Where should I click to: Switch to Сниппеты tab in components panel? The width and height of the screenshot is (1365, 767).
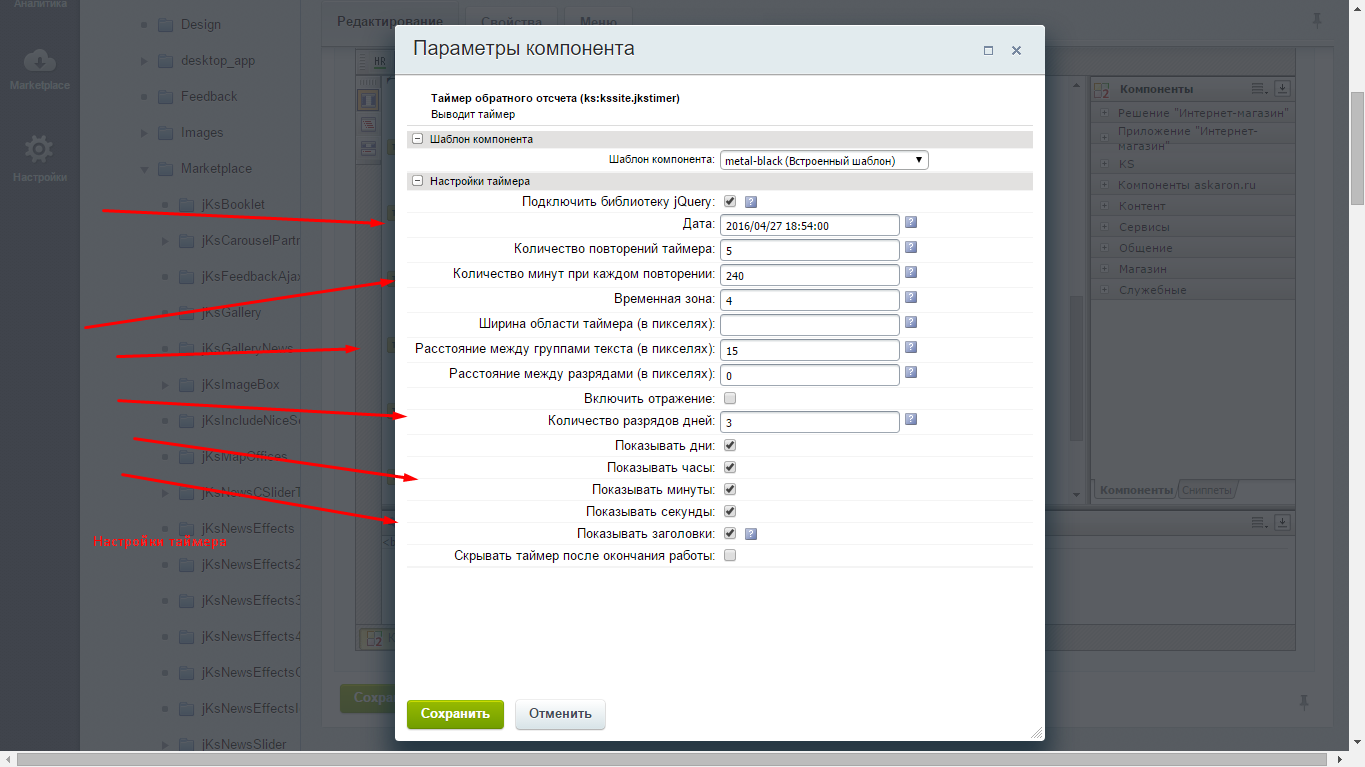coord(1207,490)
